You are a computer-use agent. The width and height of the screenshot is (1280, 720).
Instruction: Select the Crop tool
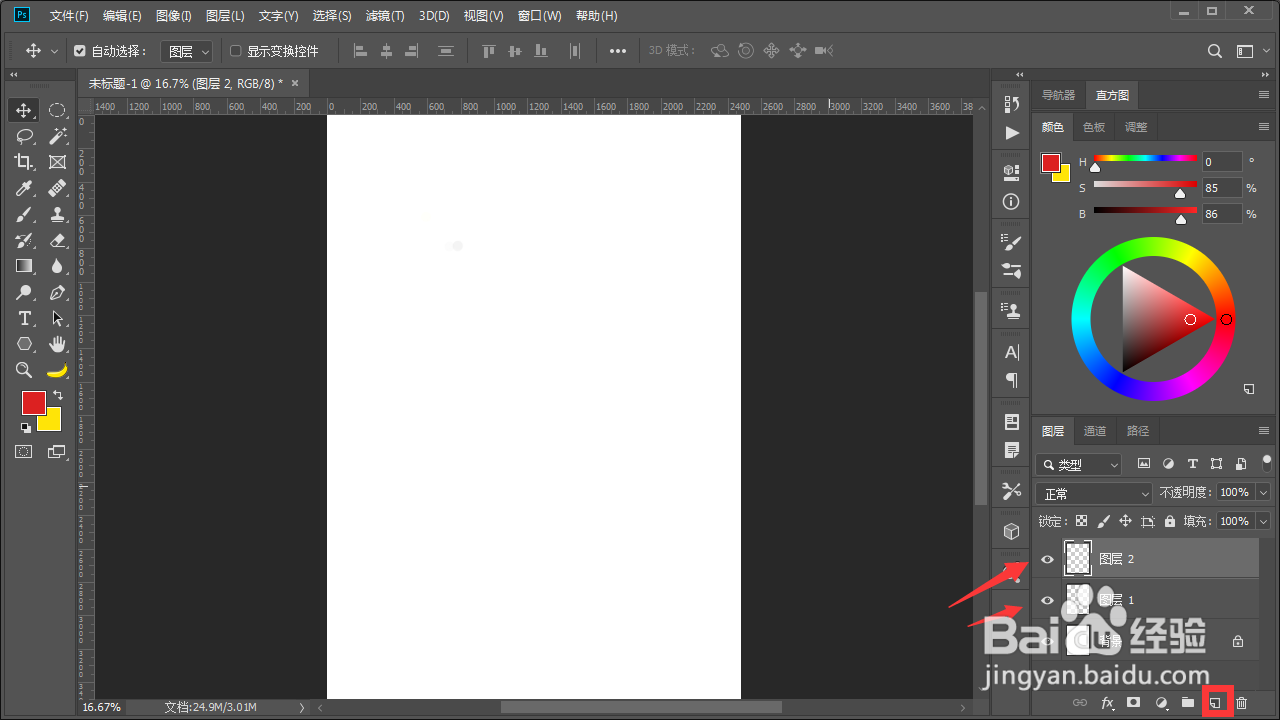click(24, 162)
